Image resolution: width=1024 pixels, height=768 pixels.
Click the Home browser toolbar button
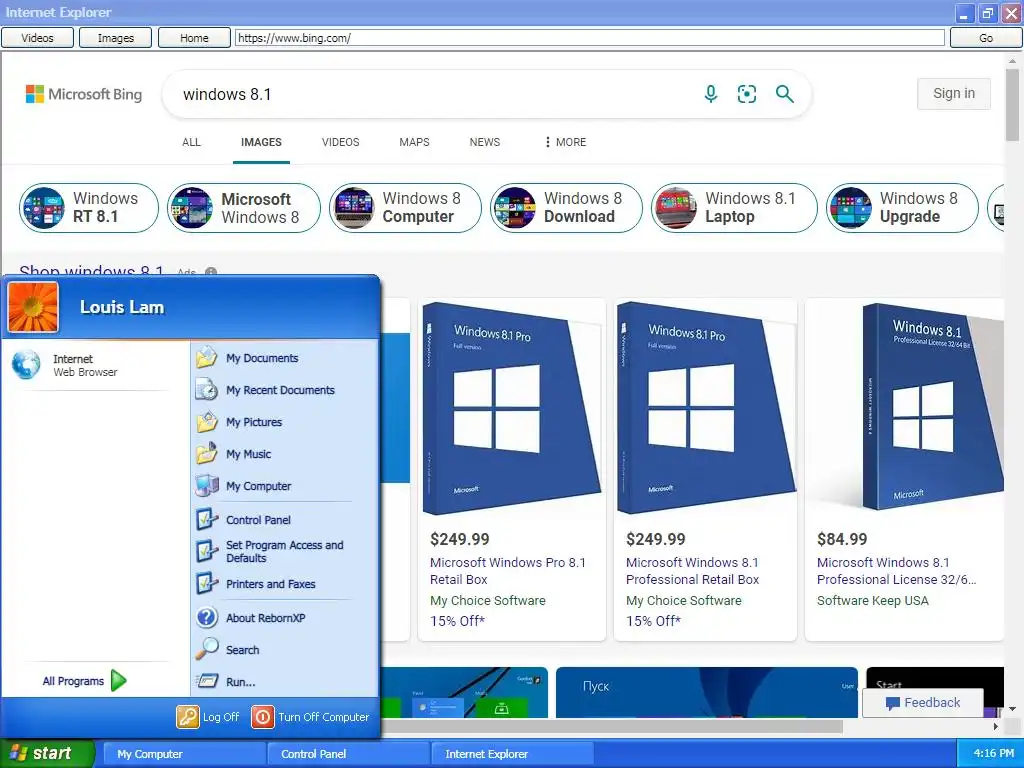(194, 38)
